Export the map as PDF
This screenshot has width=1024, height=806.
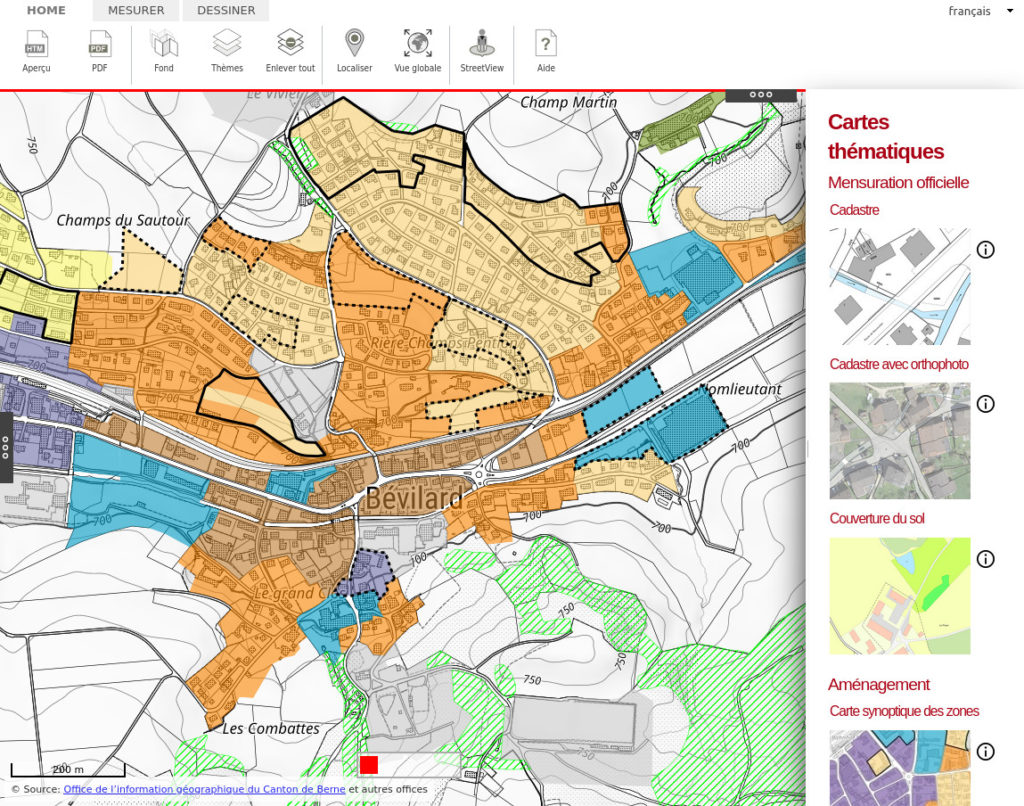(100, 51)
